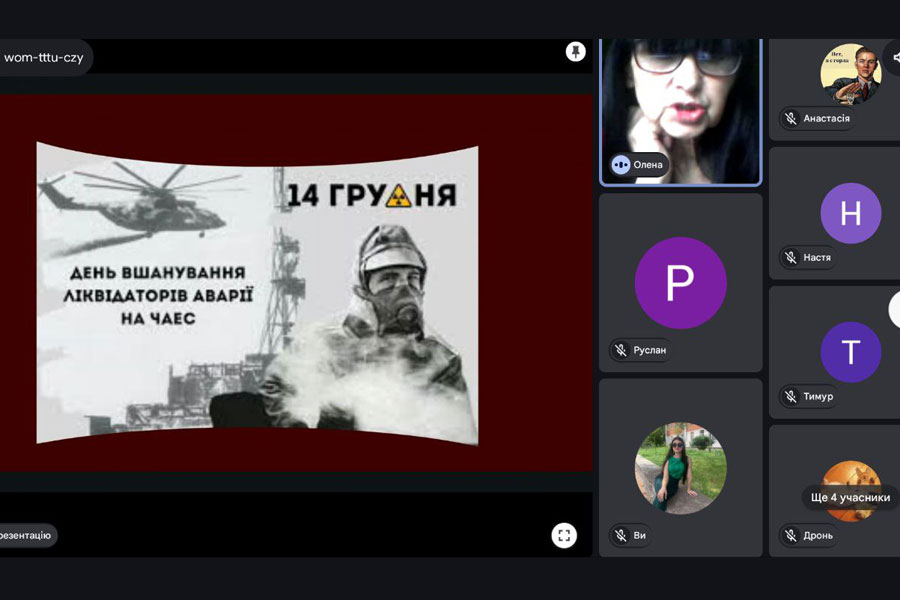The image size is (900, 600).
Task: Click the pin icon above the presentation
Action: tap(575, 52)
